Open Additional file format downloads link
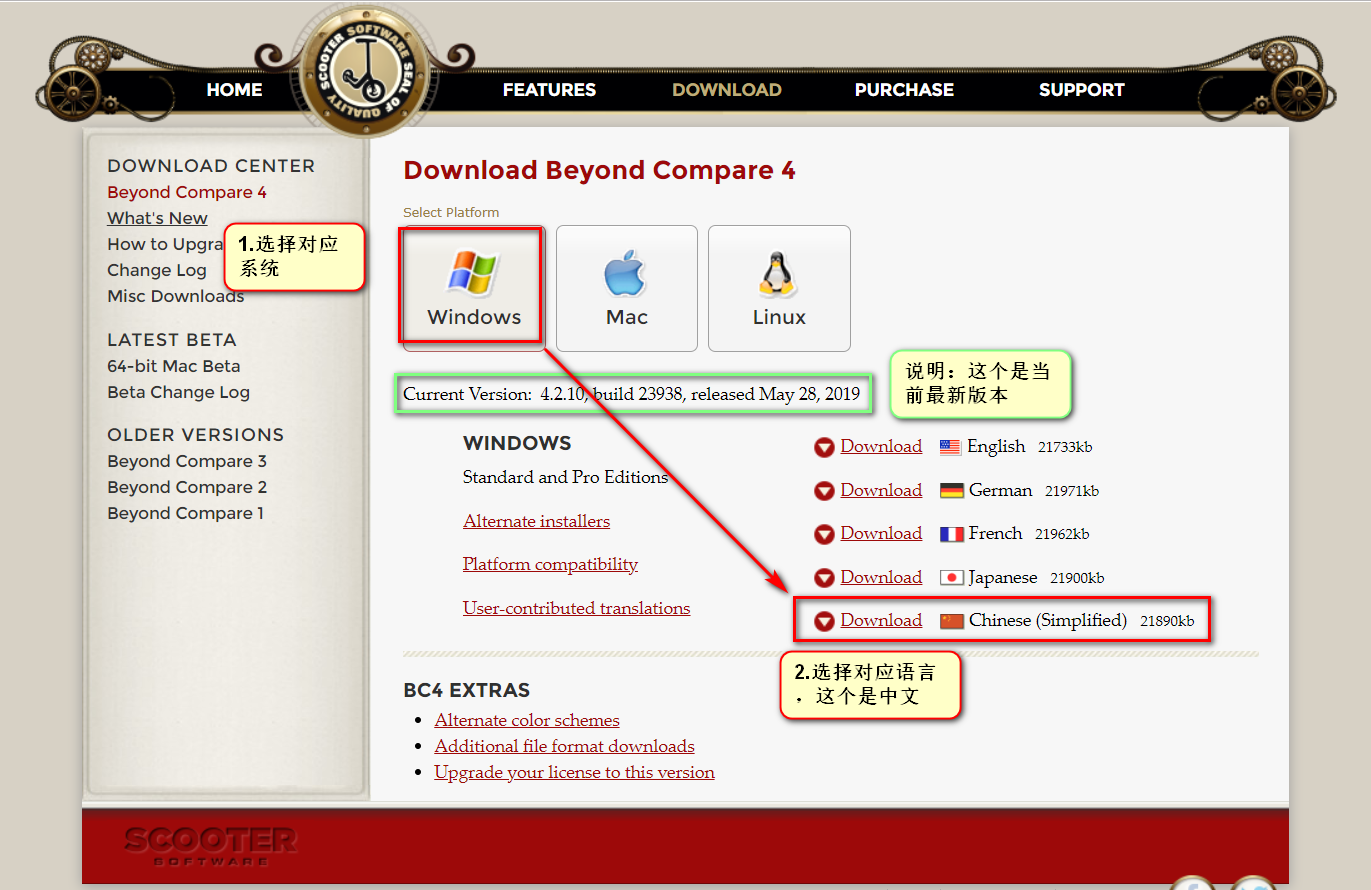Image resolution: width=1371 pixels, height=890 pixels. coord(564,746)
